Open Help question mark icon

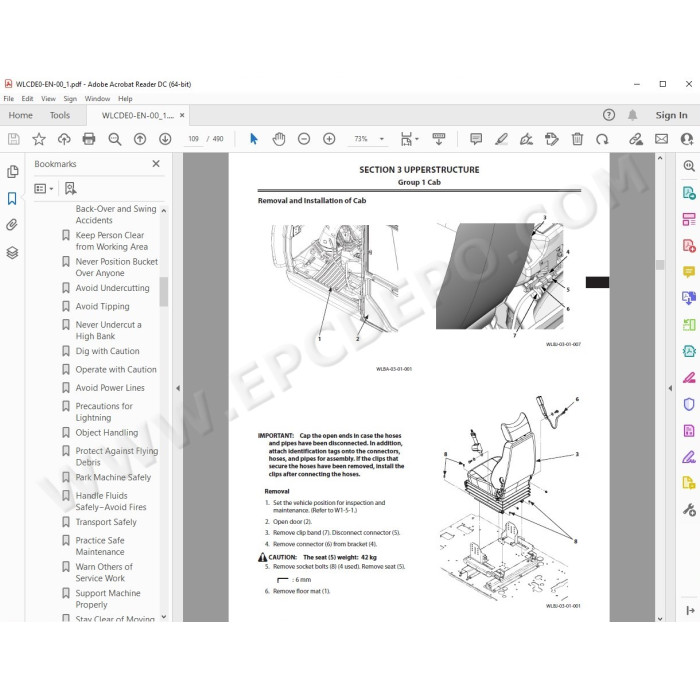pos(608,115)
